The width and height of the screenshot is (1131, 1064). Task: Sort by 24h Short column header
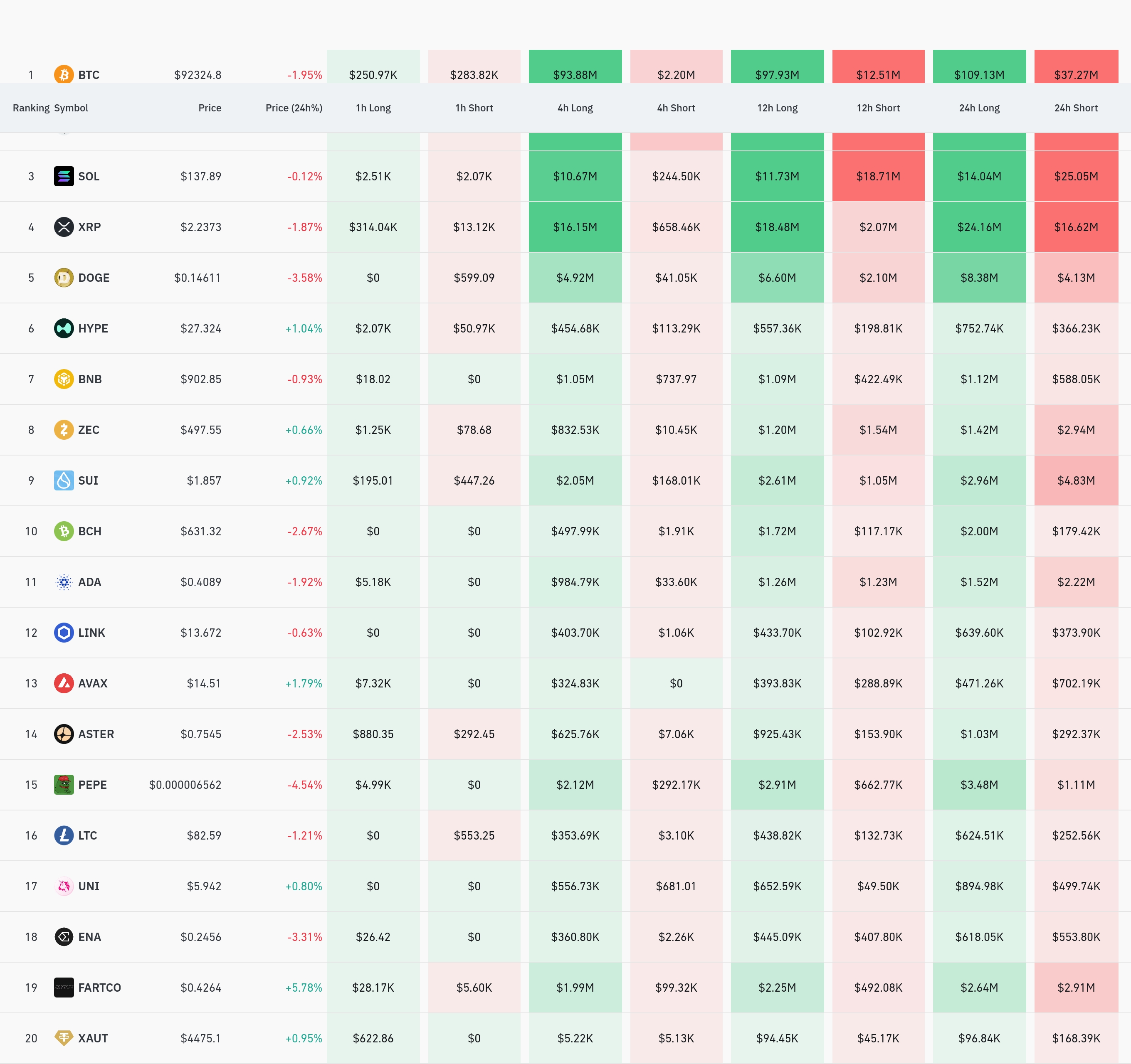coord(1075,108)
